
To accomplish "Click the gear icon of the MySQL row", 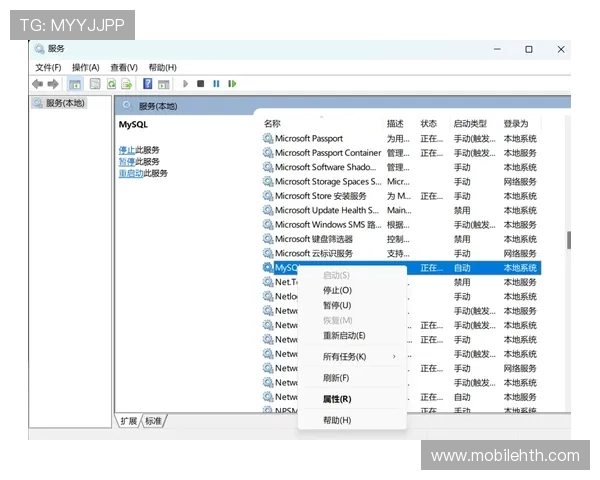I will (x=268, y=267).
